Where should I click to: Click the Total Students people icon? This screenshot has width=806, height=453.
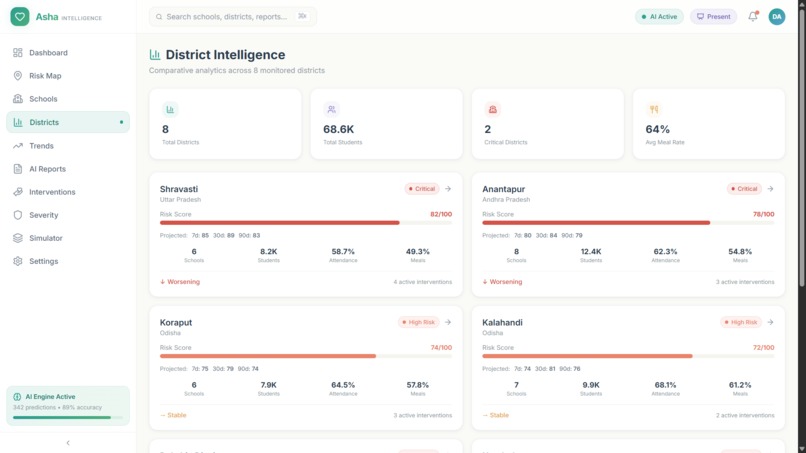point(332,109)
